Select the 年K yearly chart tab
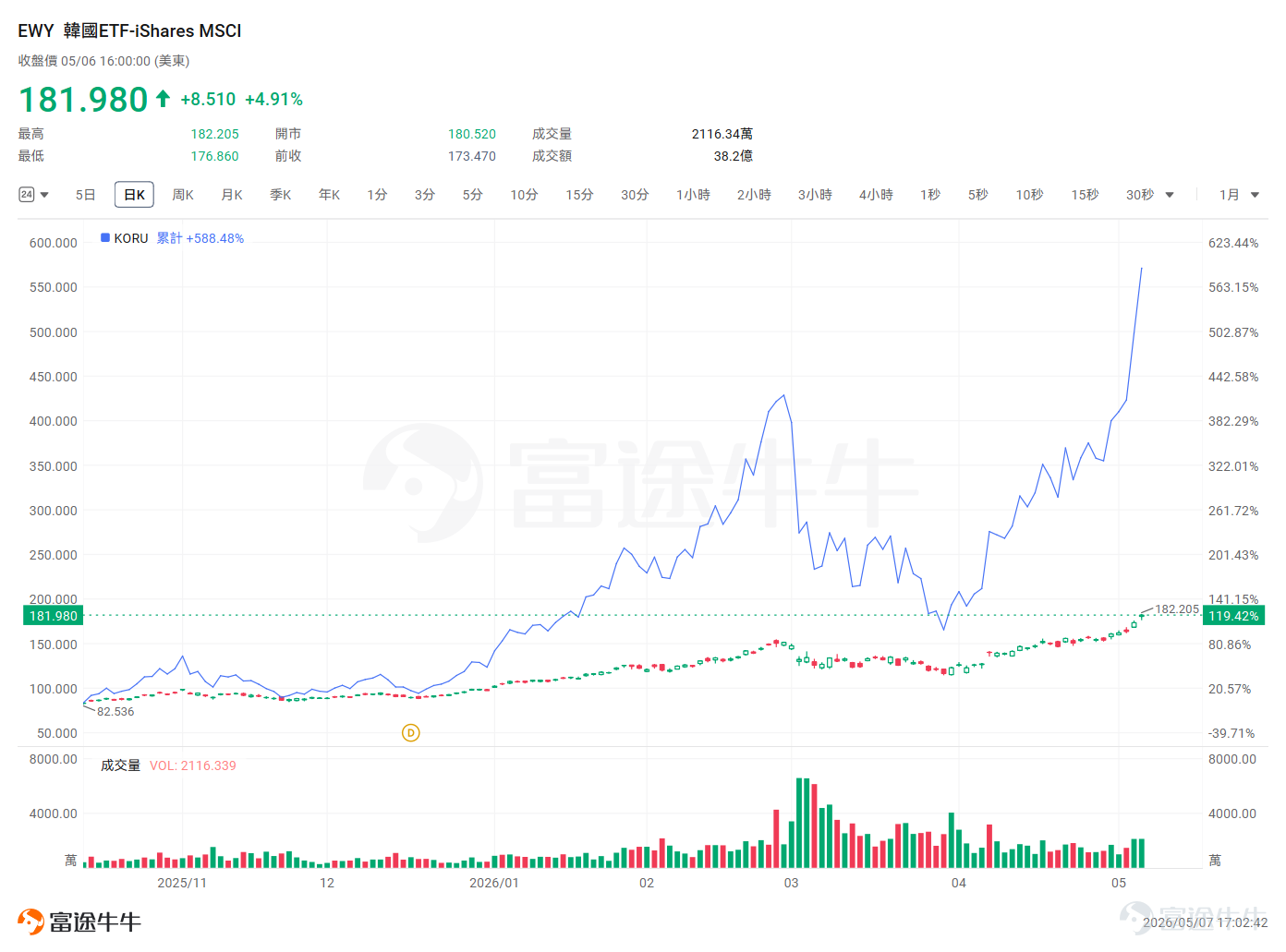The width and height of the screenshot is (1286, 952). click(x=330, y=195)
